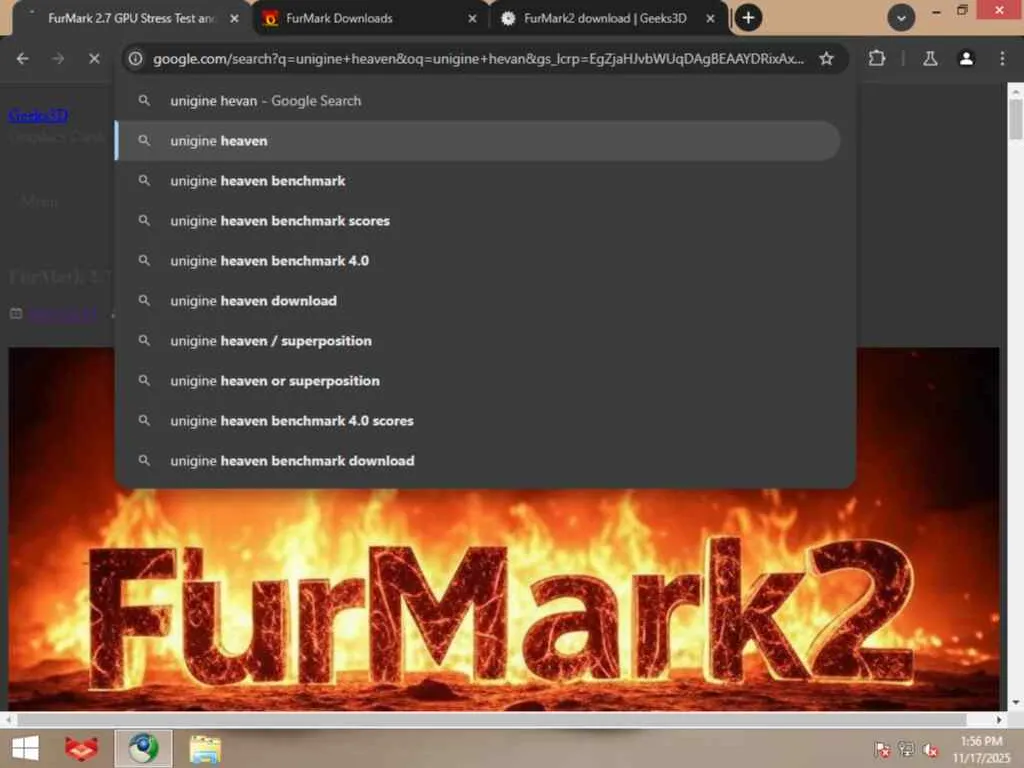
Task: Close the FurMark 2.7 GPU Stress Test tab
Action: [234, 19]
